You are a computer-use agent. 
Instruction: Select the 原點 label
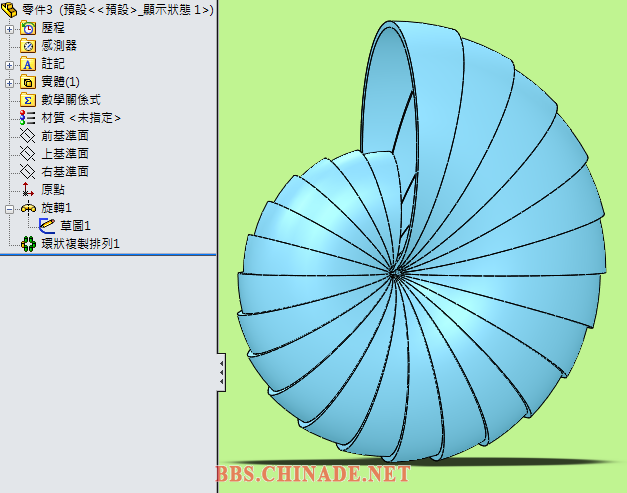click(53, 190)
